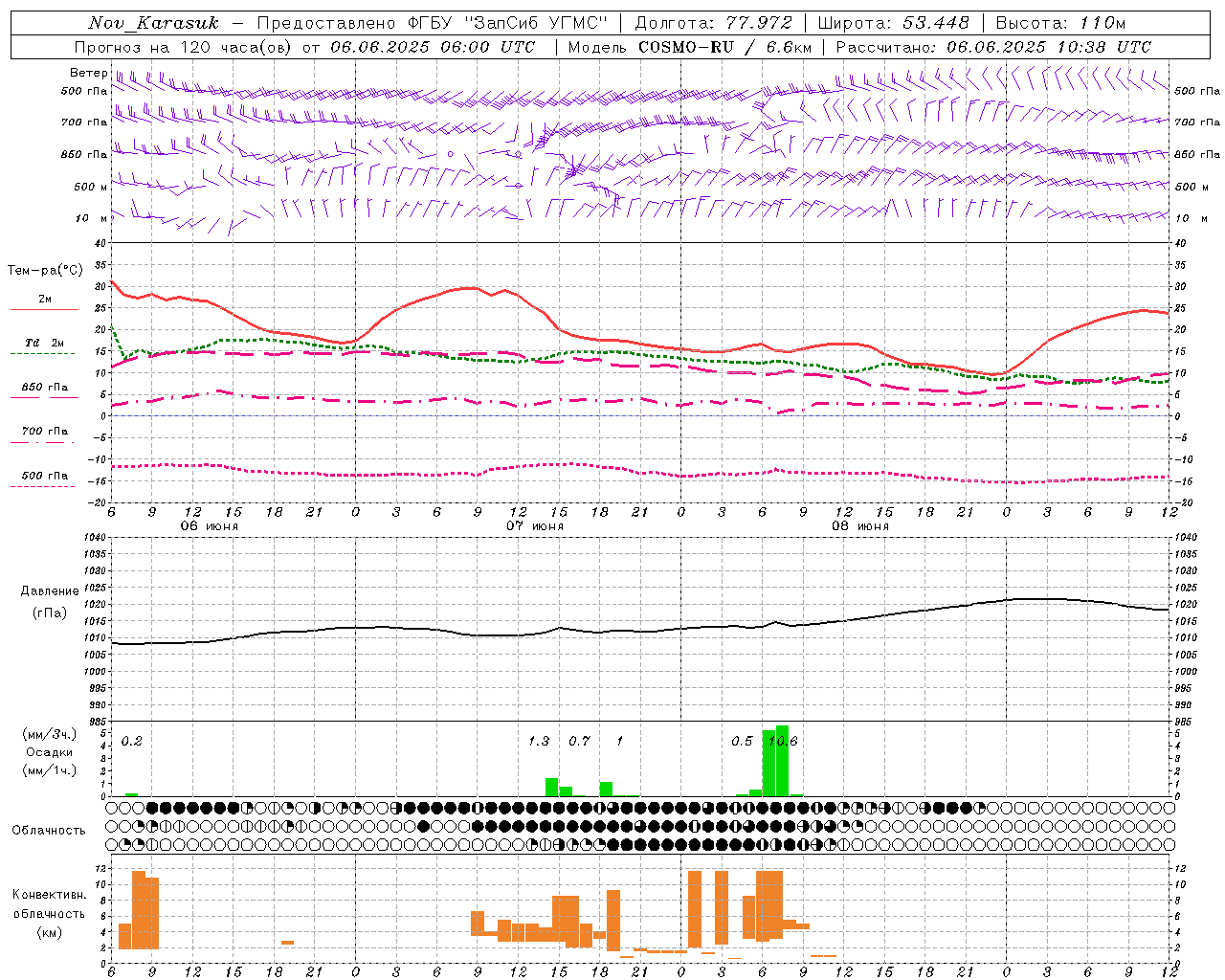Click the Рассчитано: 06.06.2025 10:38 UTC timestamp
Screen dimensions: 1225x980
coord(993,47)
